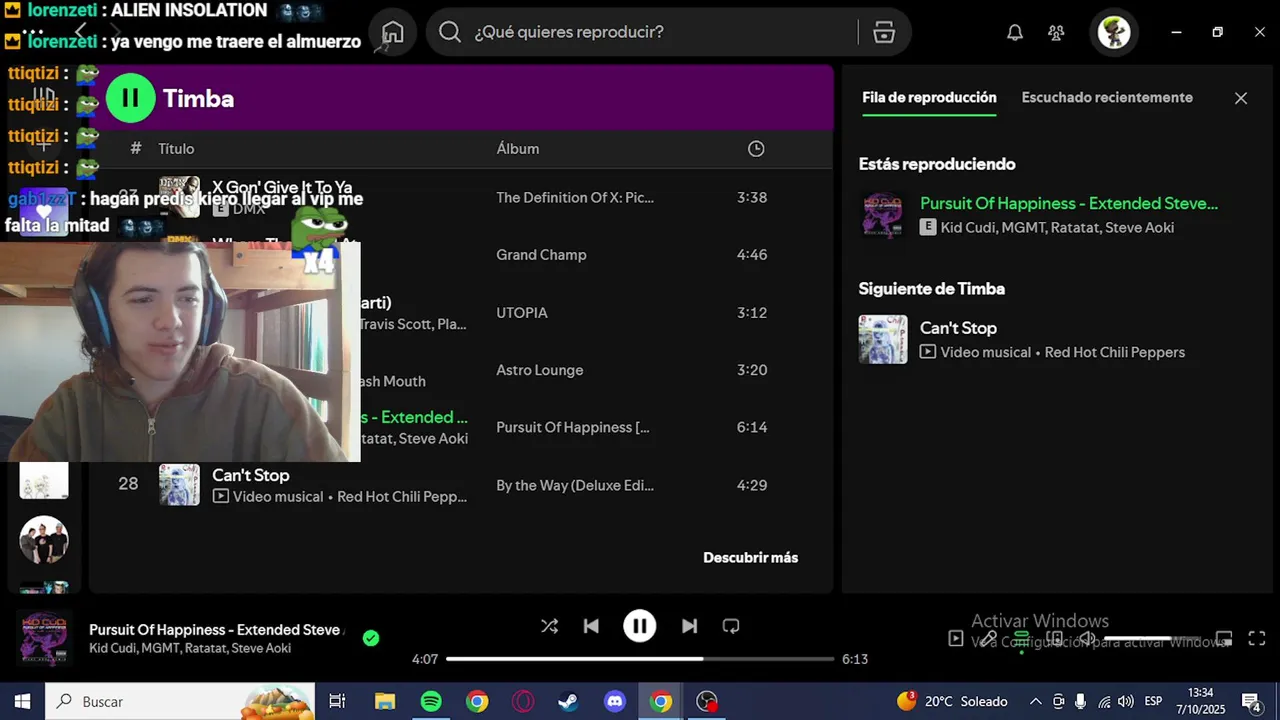Click the Kid Cudi artists line in player bar

pyautogui.click(x=190, y=648)
